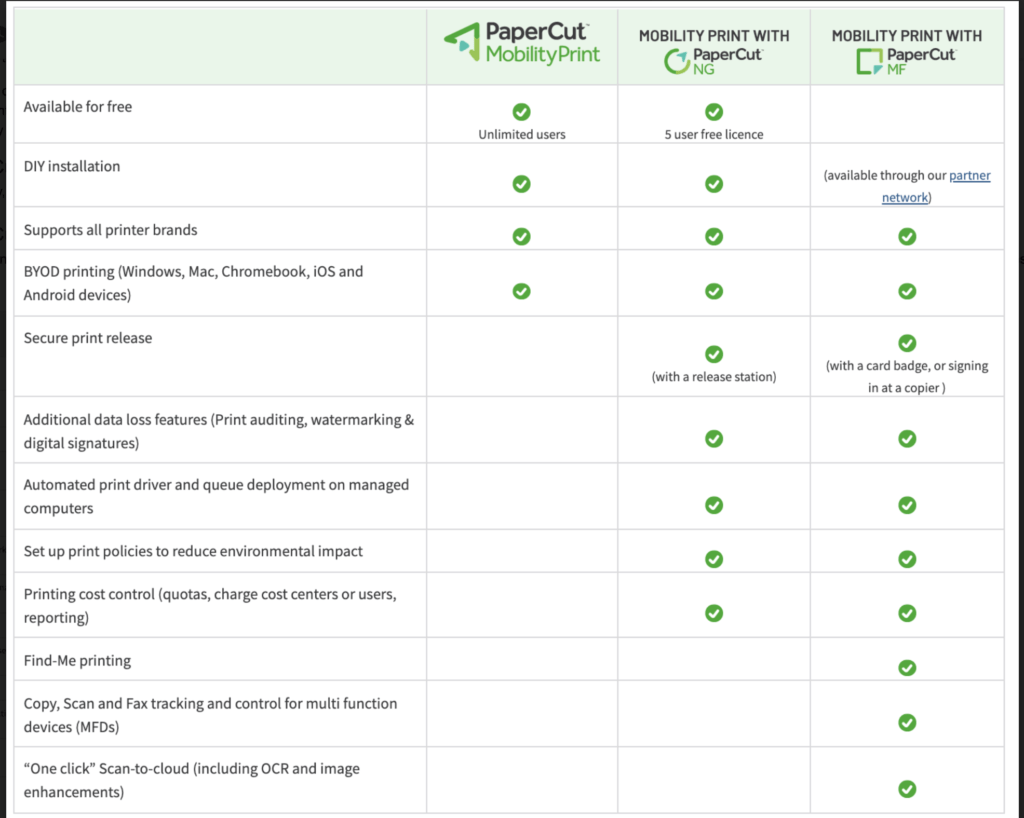The width and height of the screenshot is (1024, 818).
Task: Click NG checkmark for DIY installation
Action: (714, 184)
